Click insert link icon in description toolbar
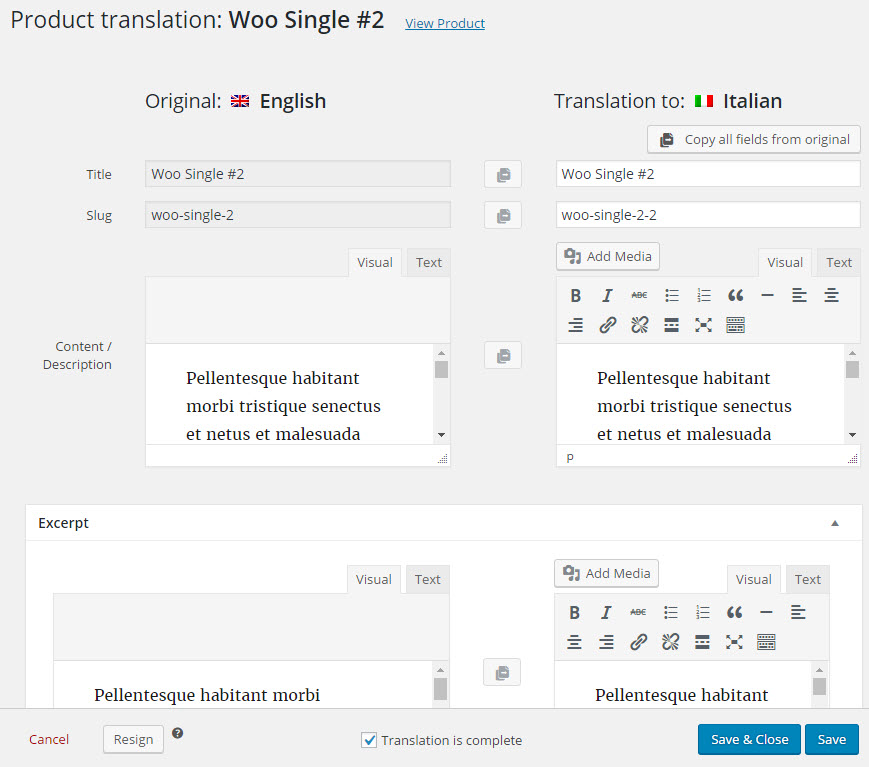Viewport: 869px width, 767px height. click(x=607, y=325)
